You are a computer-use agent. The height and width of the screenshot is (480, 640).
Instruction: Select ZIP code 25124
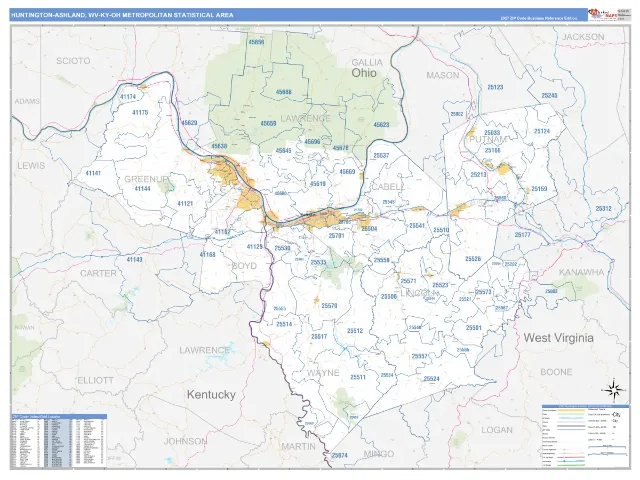542,131
